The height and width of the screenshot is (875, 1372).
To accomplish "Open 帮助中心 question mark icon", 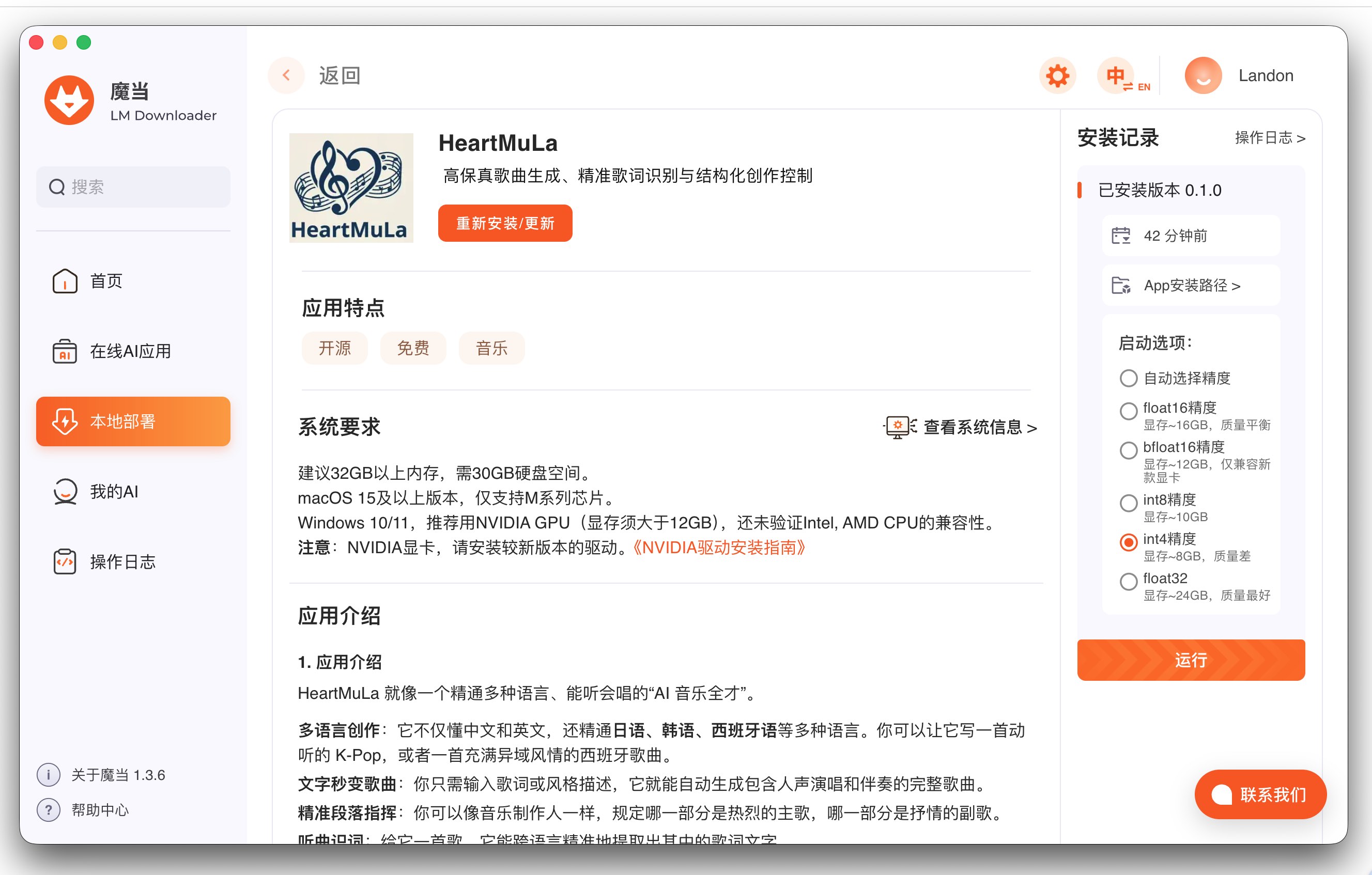I will coord(49,809).
